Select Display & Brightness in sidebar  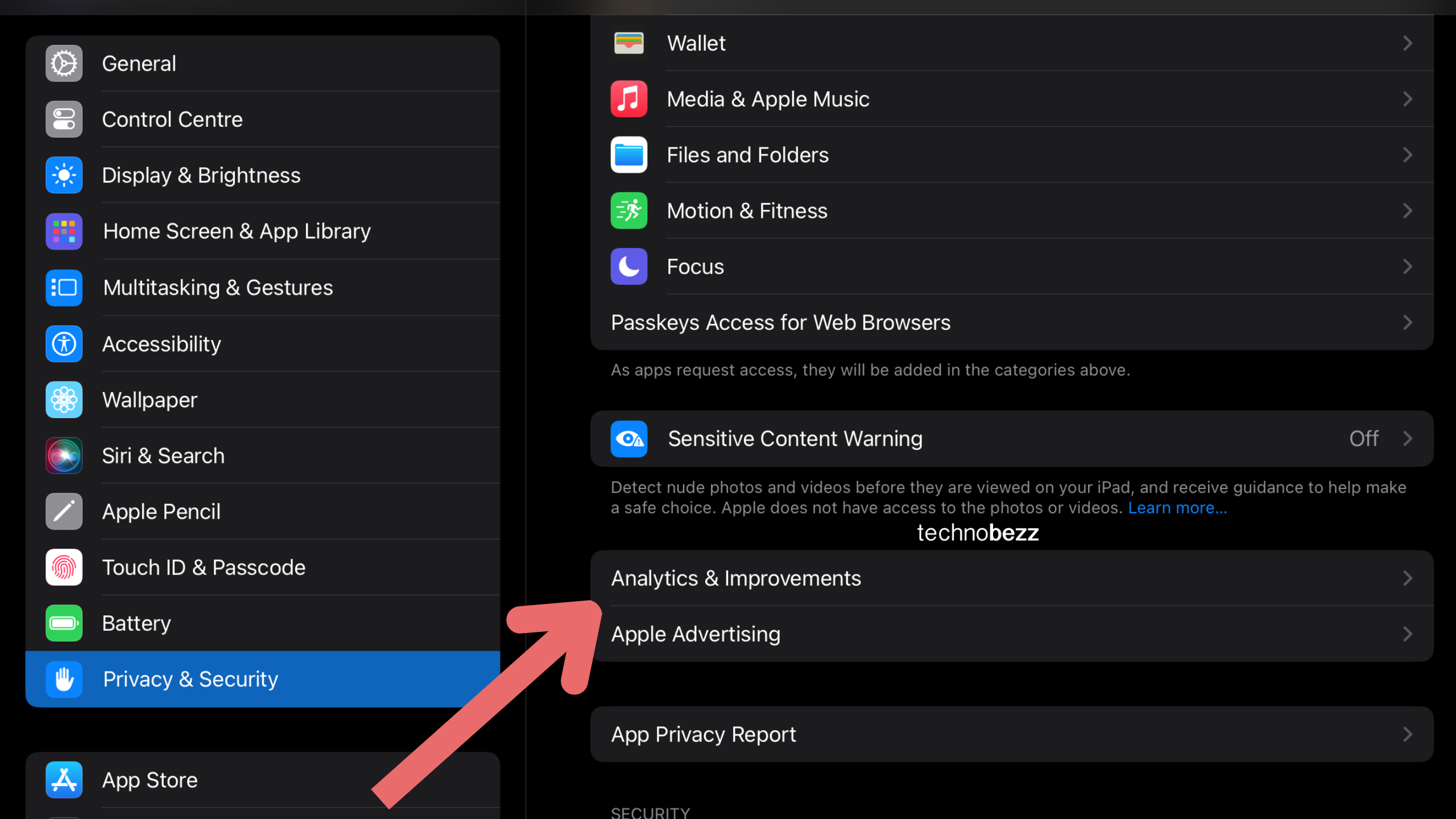pyautogui.click(x=263, y=175)
